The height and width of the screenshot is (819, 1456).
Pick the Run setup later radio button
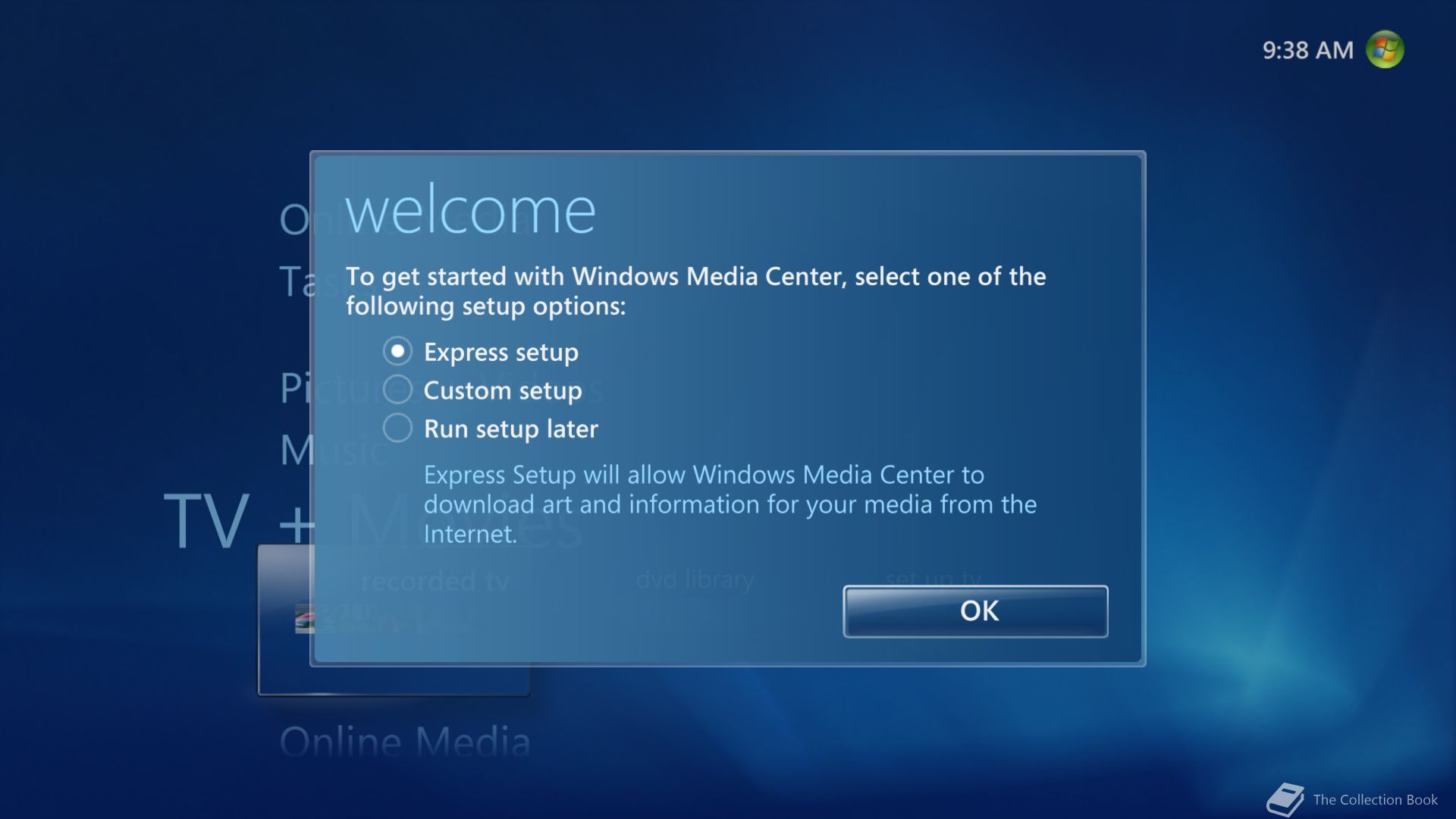[397, 428]
